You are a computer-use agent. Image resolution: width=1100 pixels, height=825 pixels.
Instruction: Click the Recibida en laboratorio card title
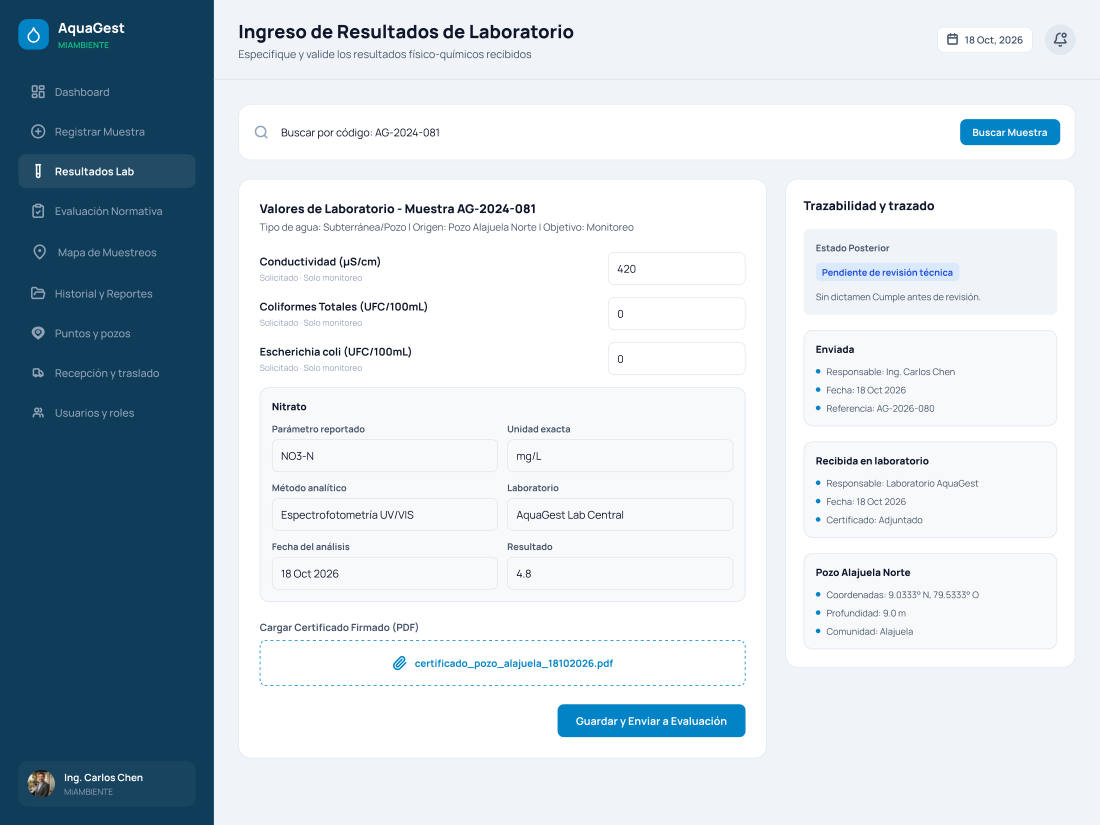871,461
